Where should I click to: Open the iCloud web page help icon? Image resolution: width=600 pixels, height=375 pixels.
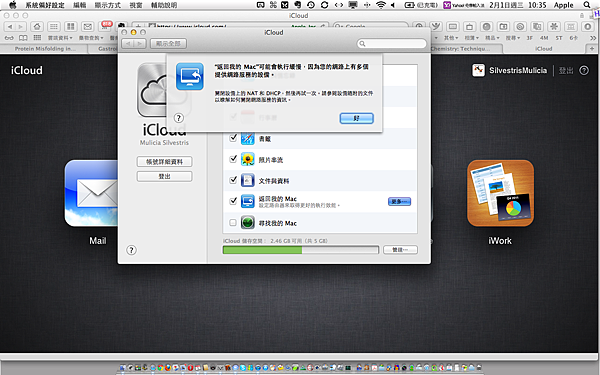pyautogui.click(x=584, y=70)
